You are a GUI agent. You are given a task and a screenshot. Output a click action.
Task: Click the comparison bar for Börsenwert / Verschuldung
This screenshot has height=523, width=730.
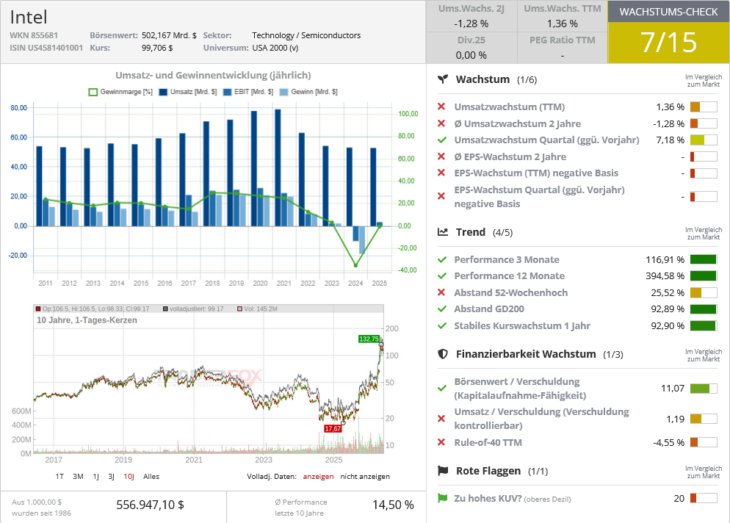point(703,388)
